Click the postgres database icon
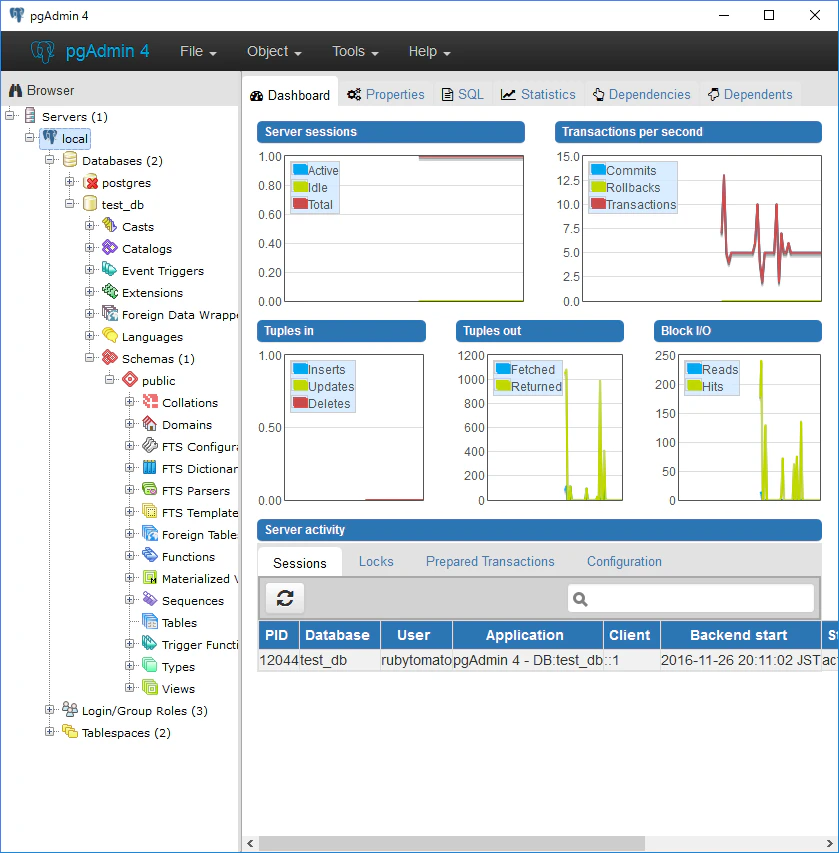839x853 pixels. pyautogui.click(x=91, y=183)
